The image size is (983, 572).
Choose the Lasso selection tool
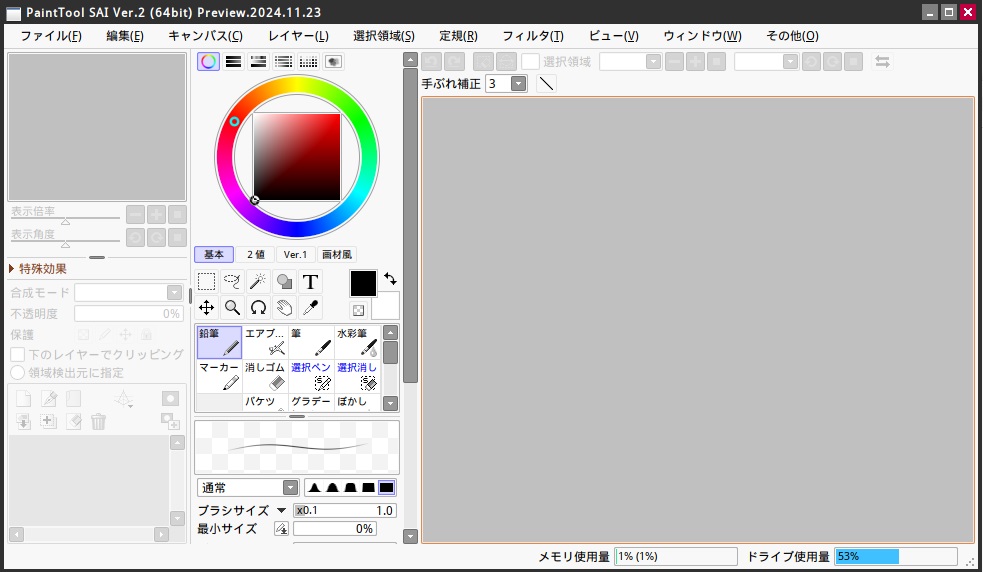tap(232, 281)
